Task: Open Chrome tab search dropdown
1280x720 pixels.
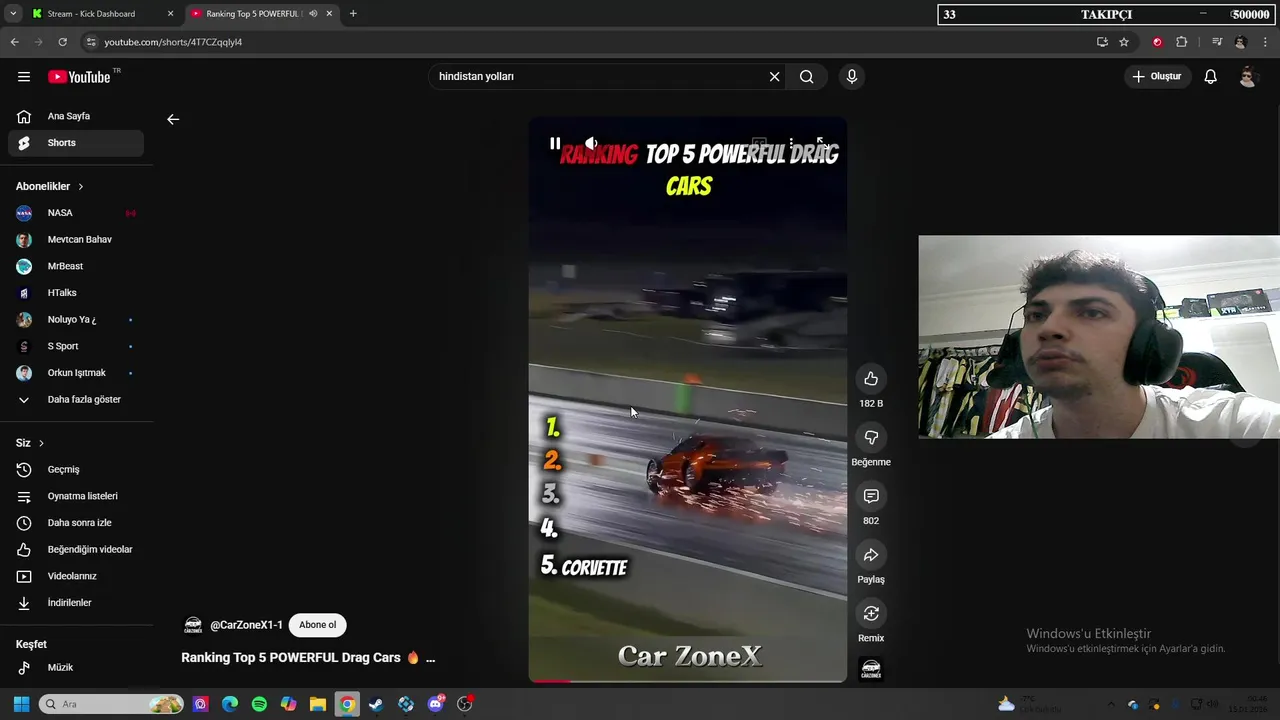Action: [x=13, y=14]
